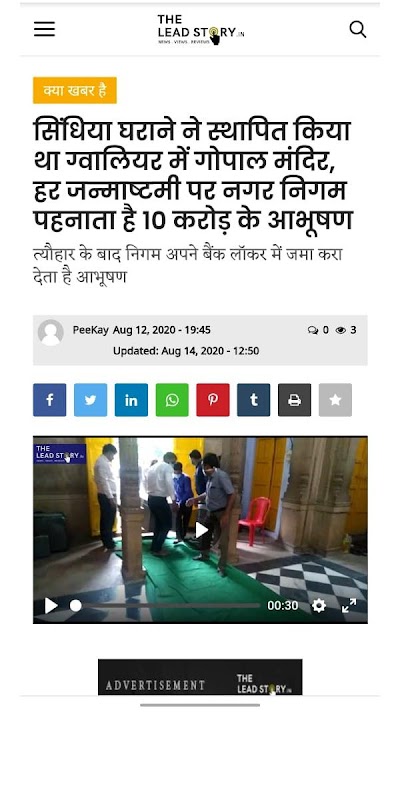Play the video from bottom control bar
Screen dimensions: 400x800
pyautogui.click(x=51, y=606)
